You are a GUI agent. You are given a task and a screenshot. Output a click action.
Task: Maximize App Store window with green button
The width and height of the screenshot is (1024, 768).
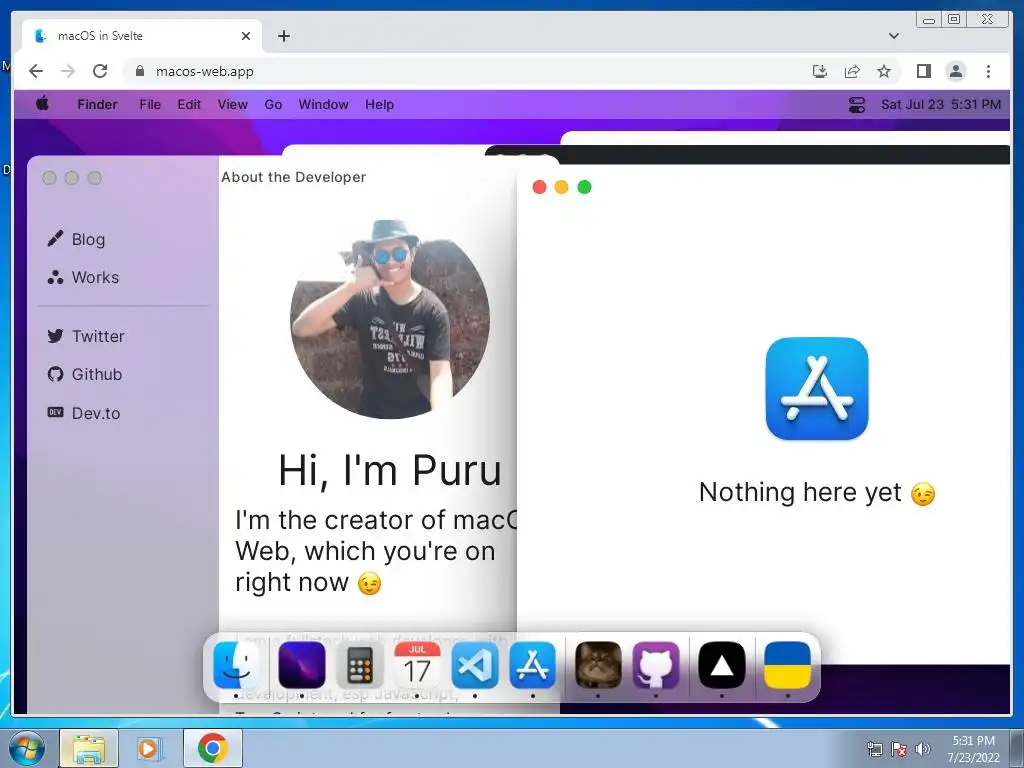tap(584, 187)
